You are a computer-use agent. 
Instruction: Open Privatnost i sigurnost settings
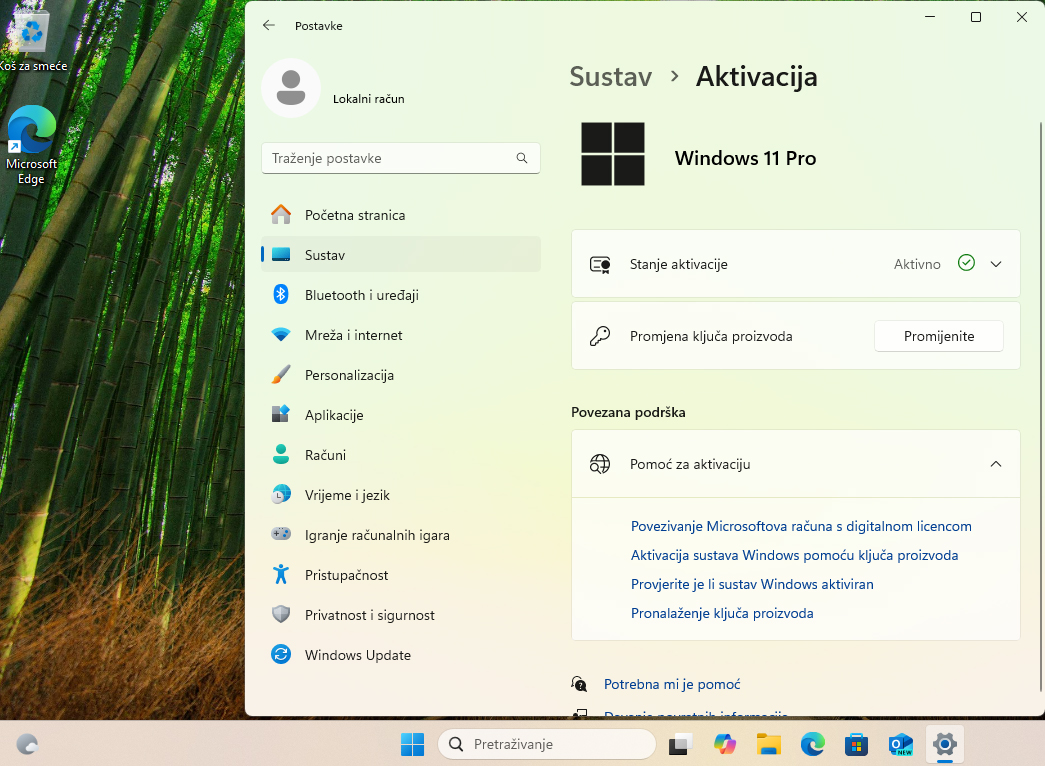369,615
